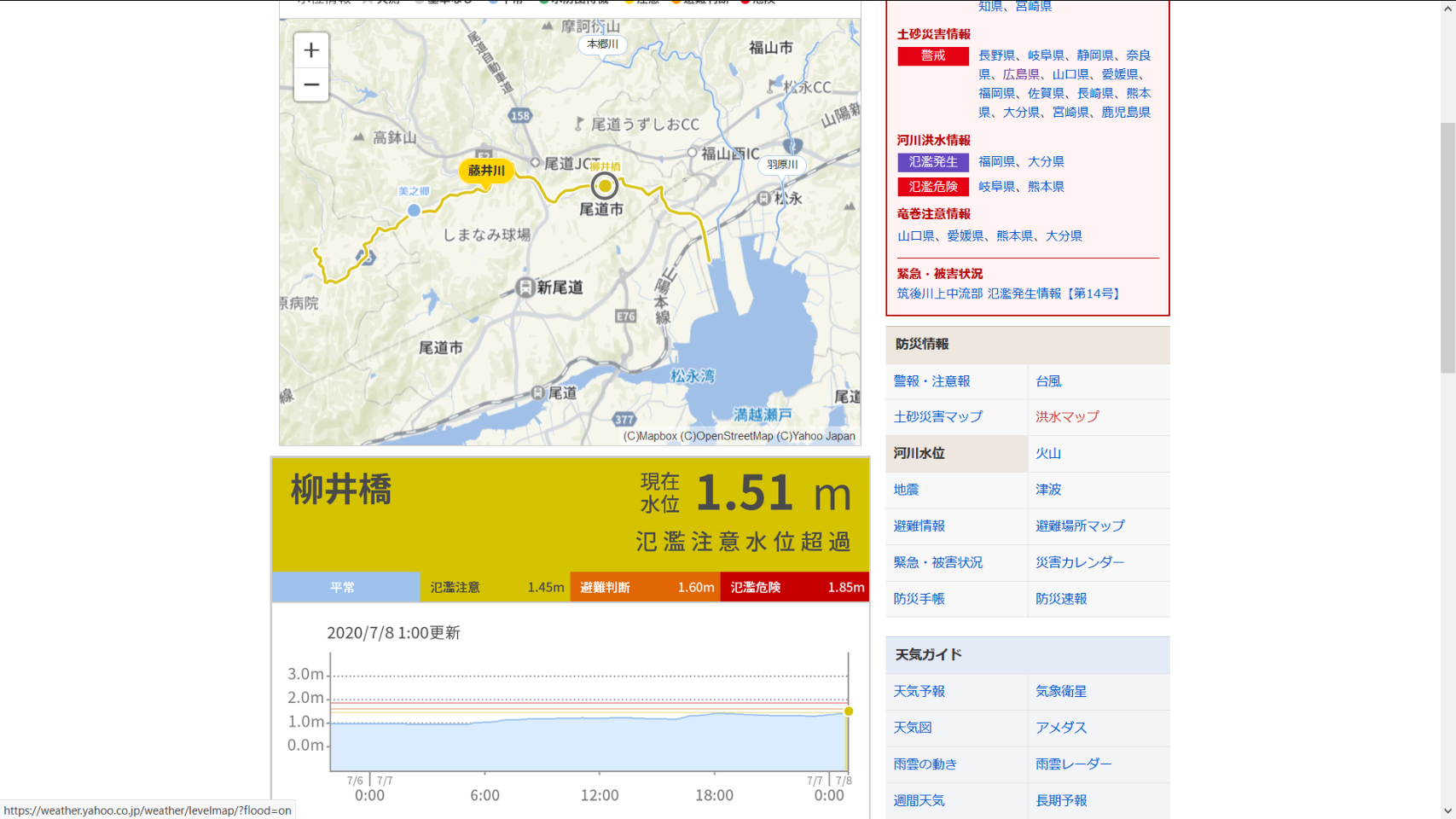
Task: Zoom out on the river map
Action: click(311, 84)
